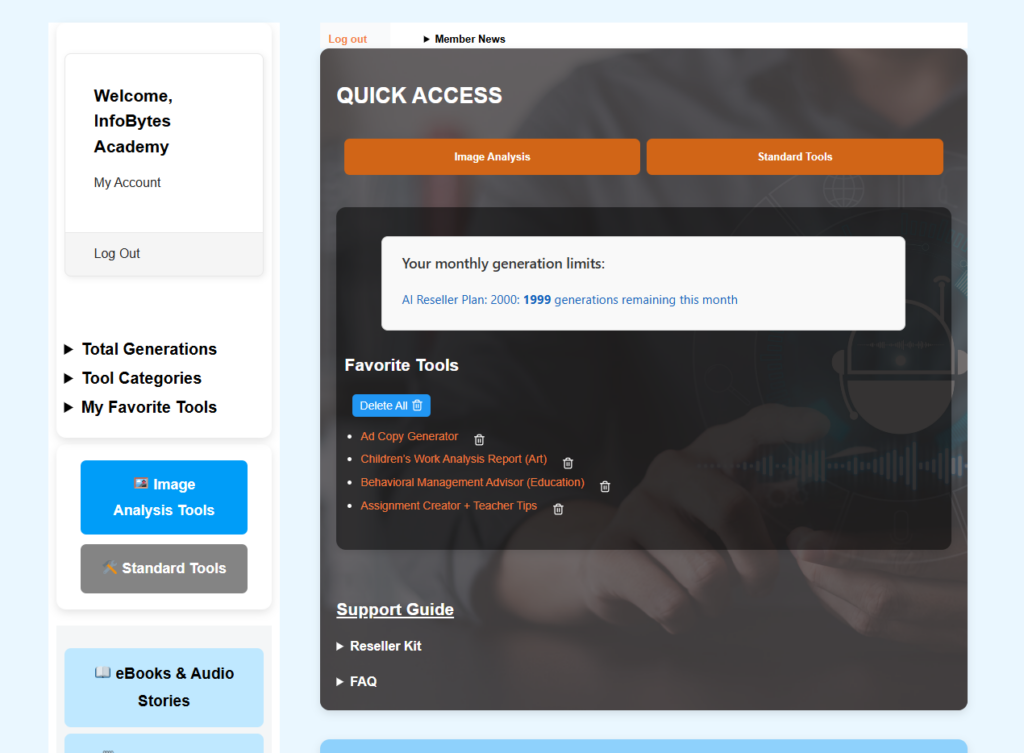Click the trash icon beside Ad Copy Generator
This screenshot has height=753, width=1024.
pos(478,439)
